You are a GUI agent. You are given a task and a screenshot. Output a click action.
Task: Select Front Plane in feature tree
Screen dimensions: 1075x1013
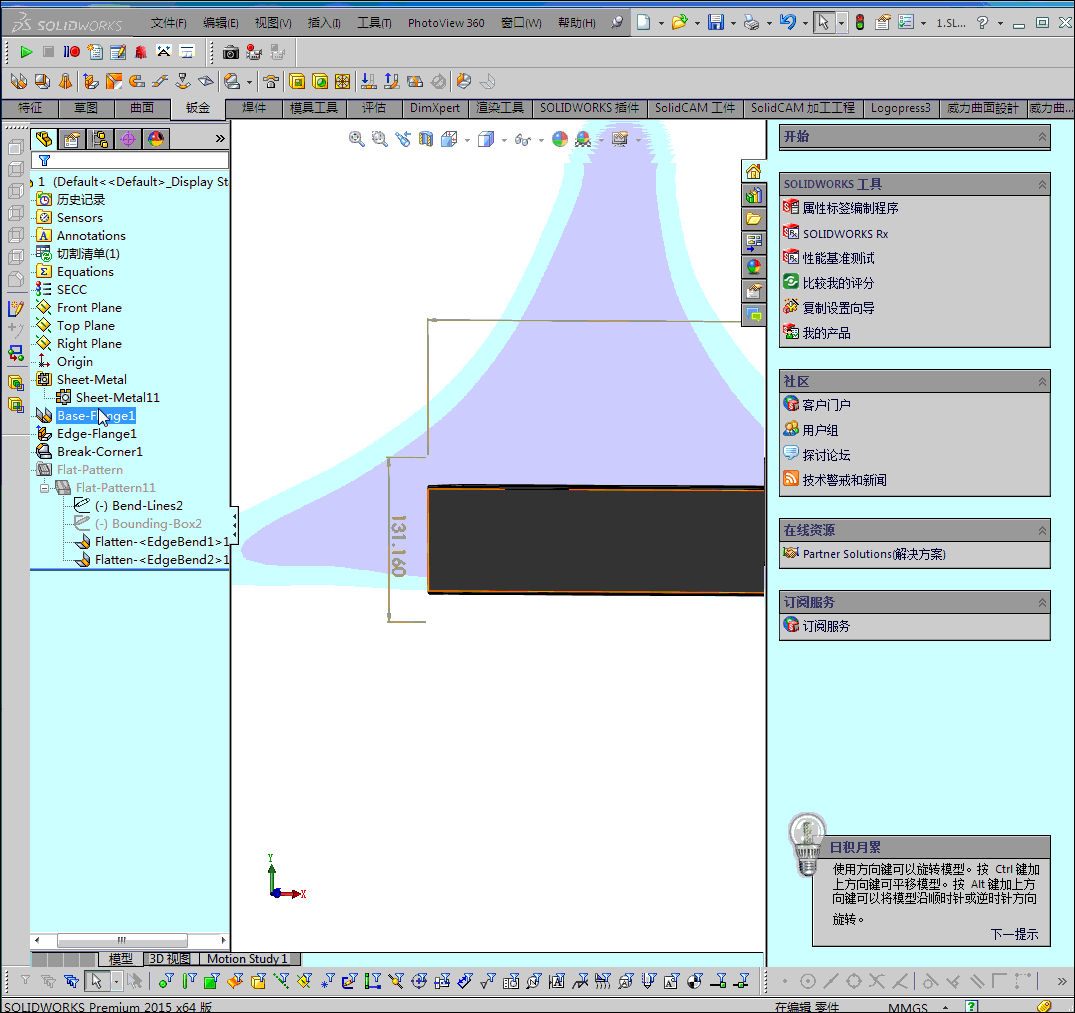(89, 308)
